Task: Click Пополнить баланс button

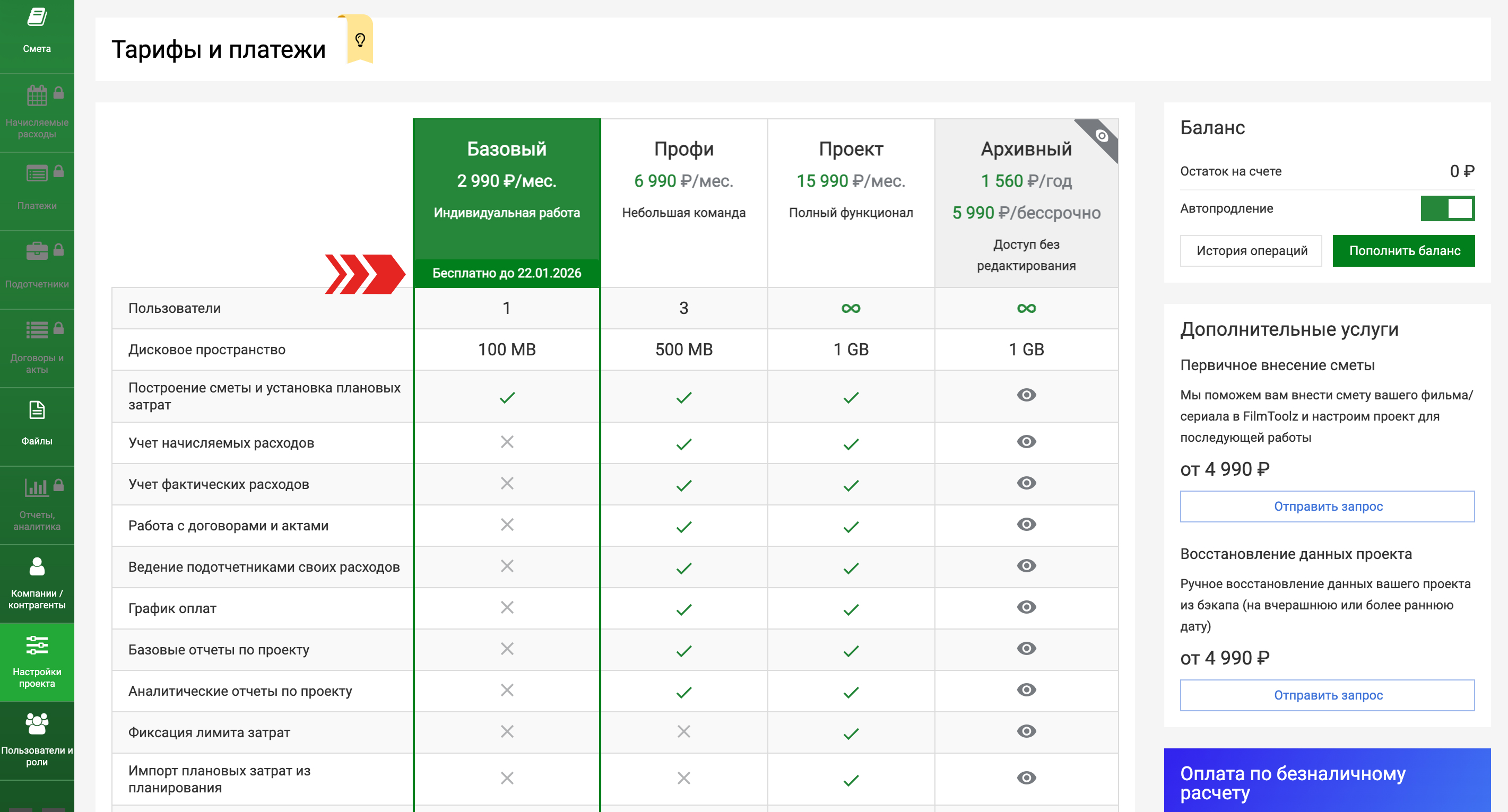Action: pos(1403,251)
